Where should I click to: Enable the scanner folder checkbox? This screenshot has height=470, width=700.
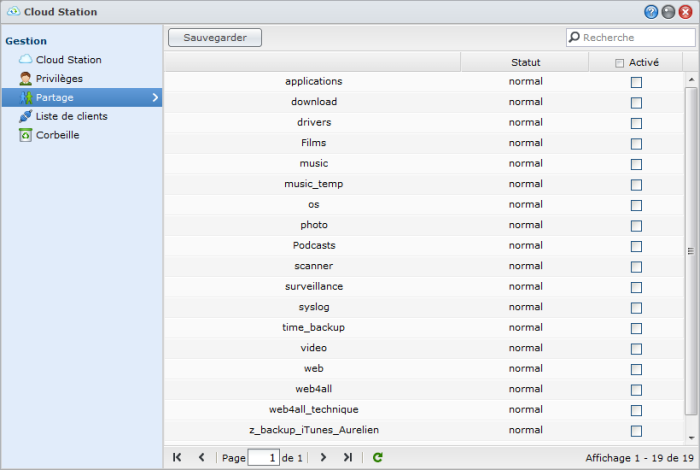[x=636, y=267]
